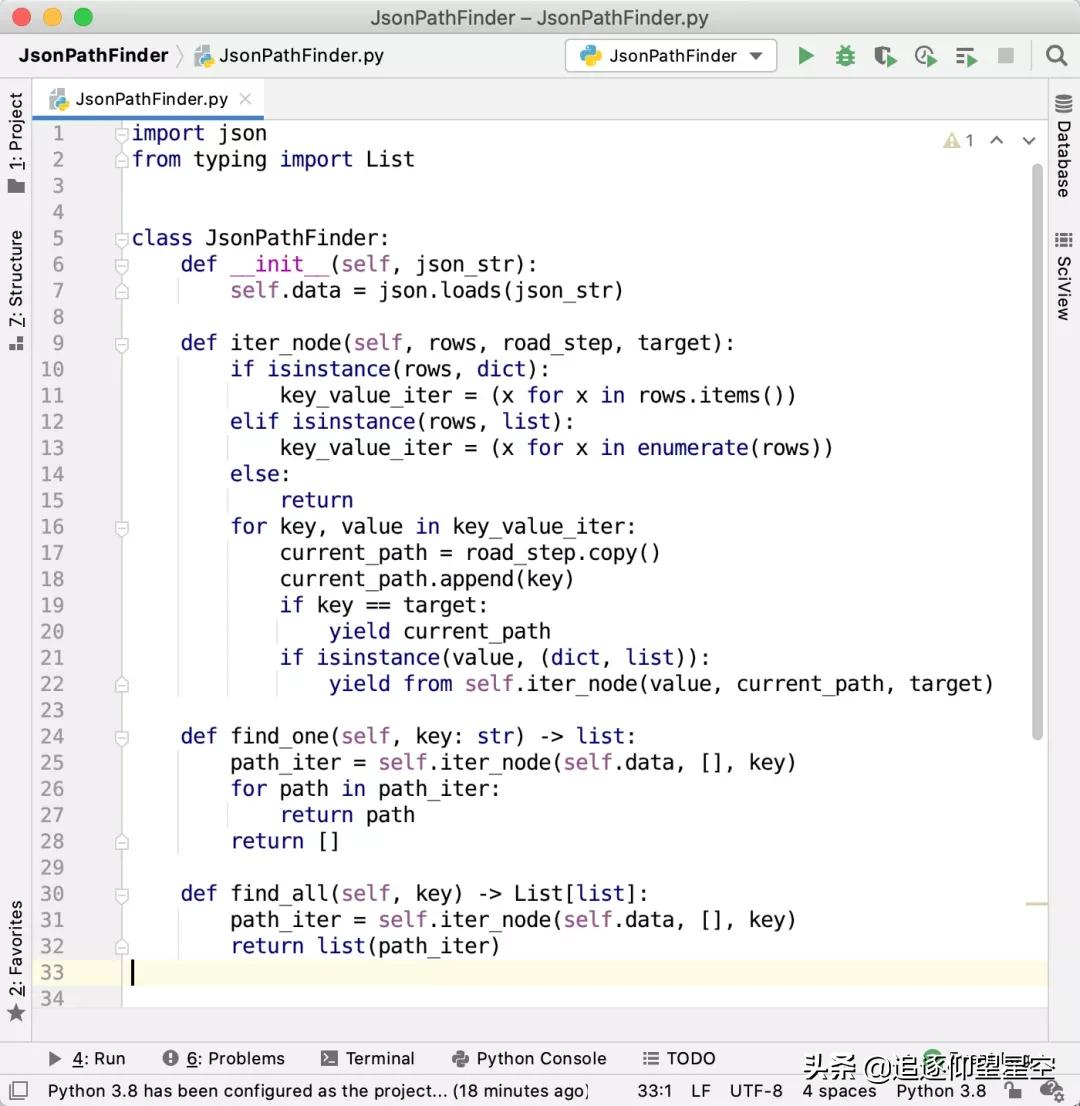Select JsonPathFinder project breadcrumb
The image size is (1080, 1106).
click(93, 56)
